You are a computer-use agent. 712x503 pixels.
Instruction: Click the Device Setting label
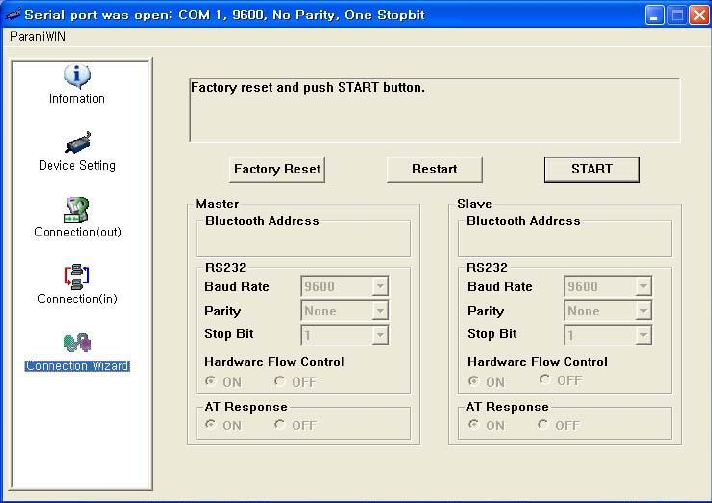[77, 165]
